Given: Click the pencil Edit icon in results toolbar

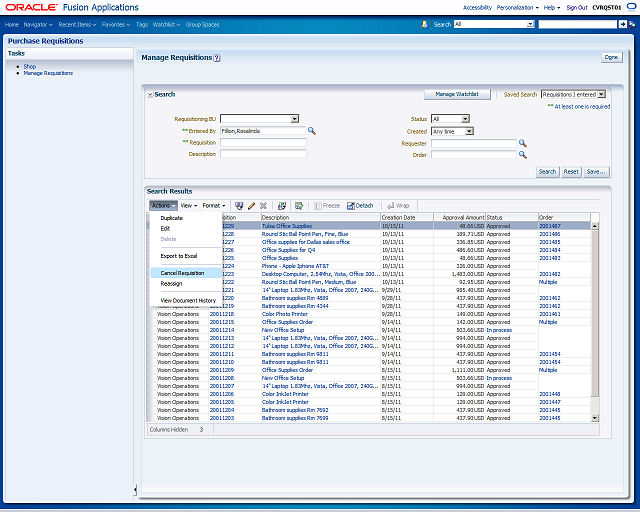Looking at the screenshot, I should coord(251,206).
